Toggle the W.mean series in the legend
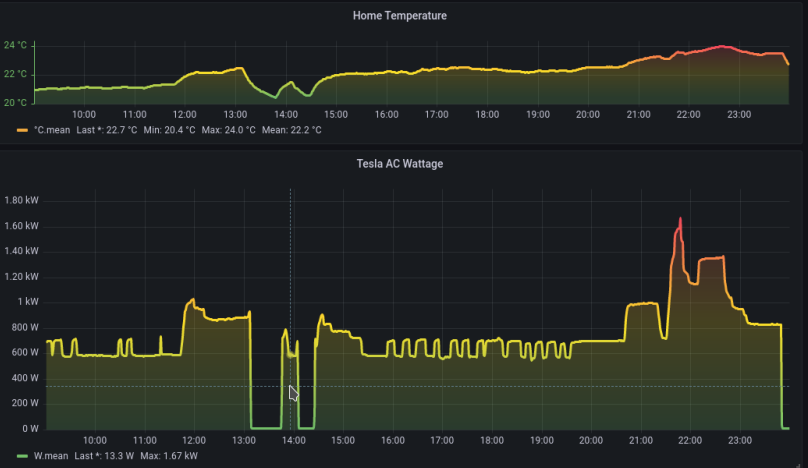Screen dimensions: 808x468 click(51, 456)
